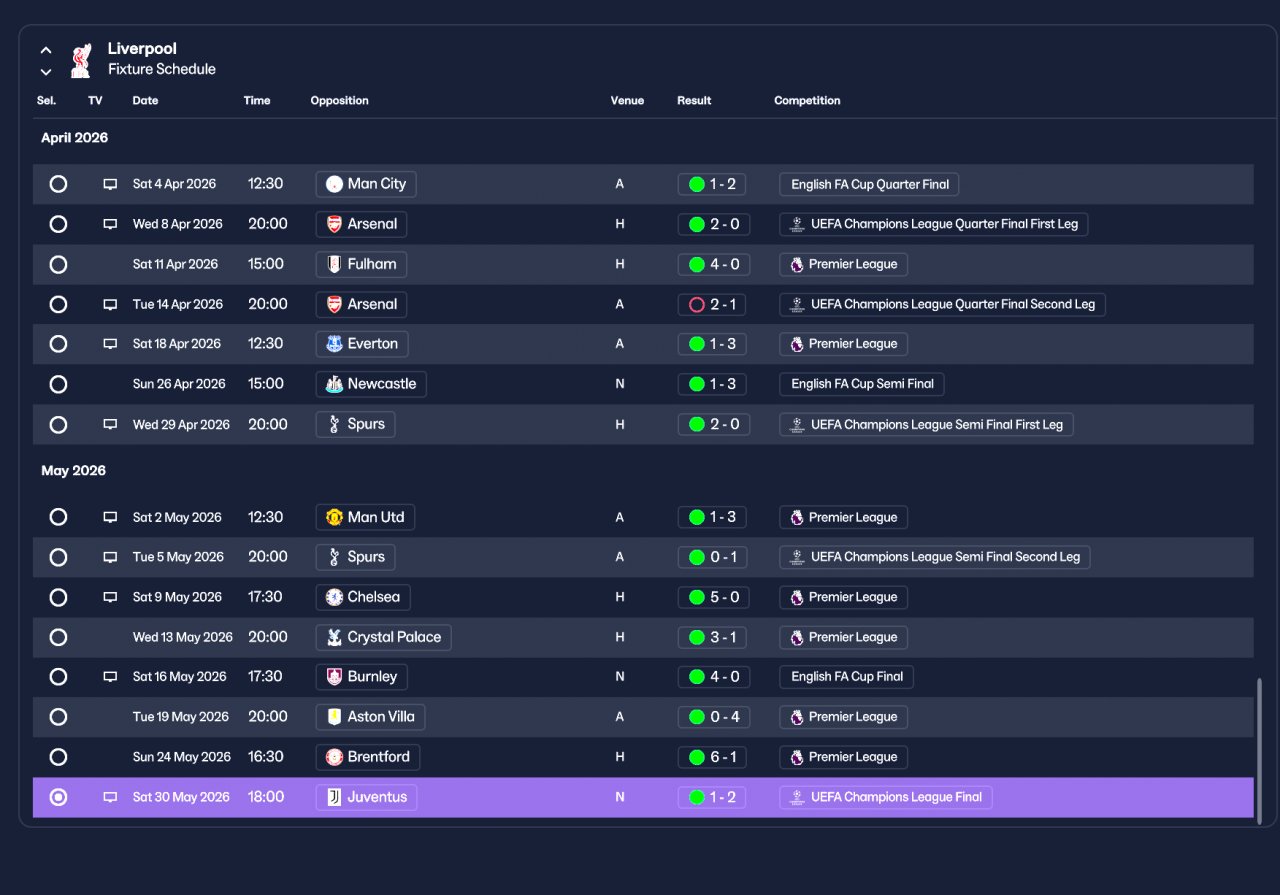The height and width of the screenshot is (895, 1280).
Task: Click the Opposition column header
Action: [x=339, y=100]
